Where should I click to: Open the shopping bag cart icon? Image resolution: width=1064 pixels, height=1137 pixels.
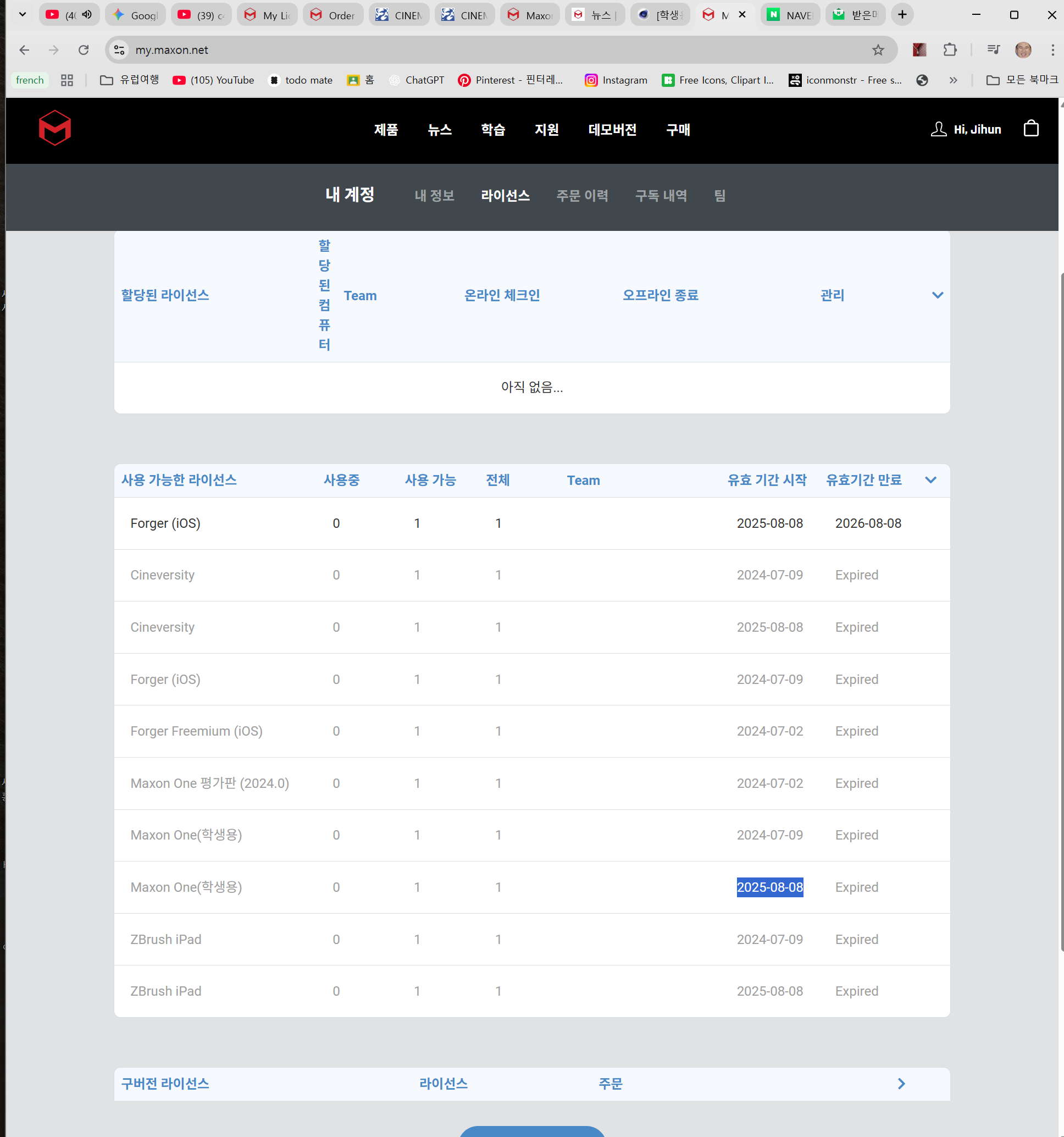pyautogui.click(x=1031, y=129)
